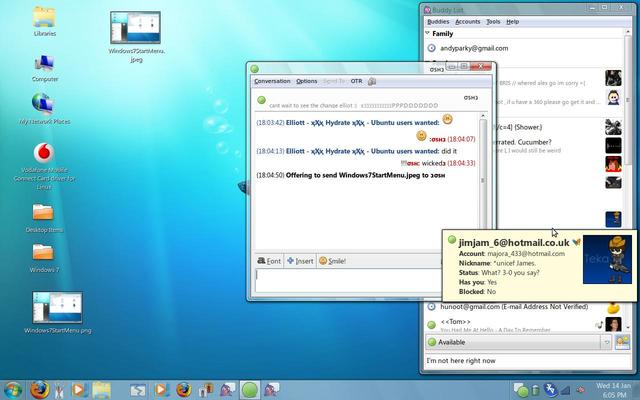This screenshot has width=640, height=400.
Task: Click the OTR privacy status icon beside OTR
Action: click(x=371, y=81)
